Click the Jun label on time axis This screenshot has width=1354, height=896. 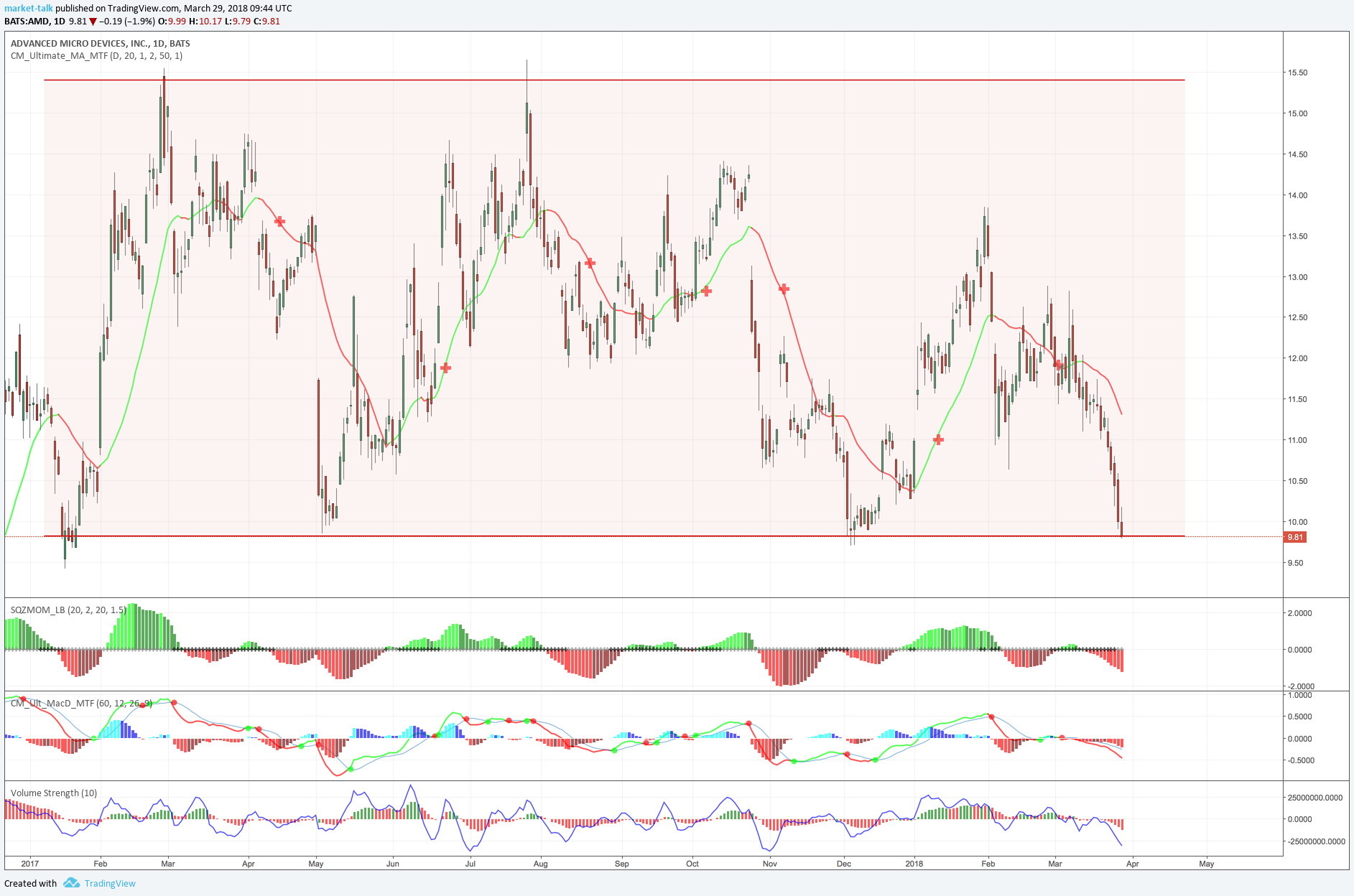tap(393, 864)
